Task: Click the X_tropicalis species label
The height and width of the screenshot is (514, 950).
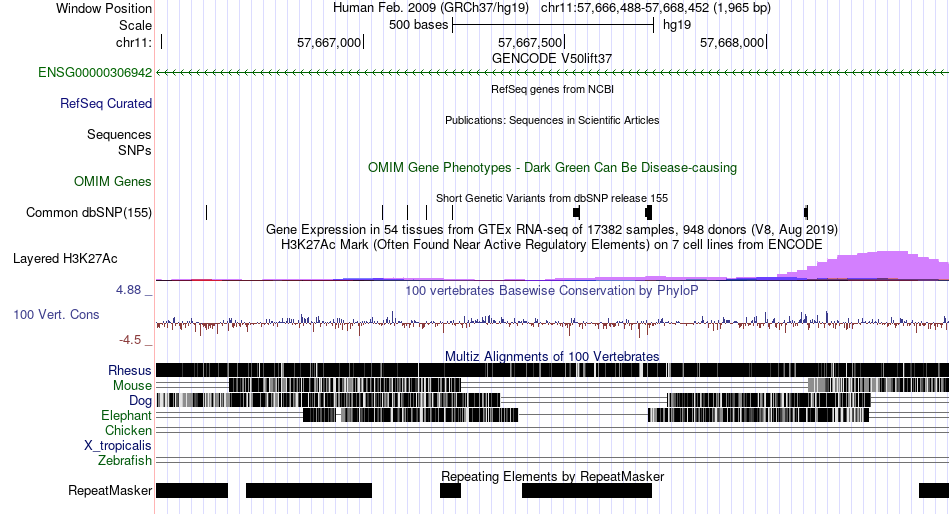Action: 118,446
